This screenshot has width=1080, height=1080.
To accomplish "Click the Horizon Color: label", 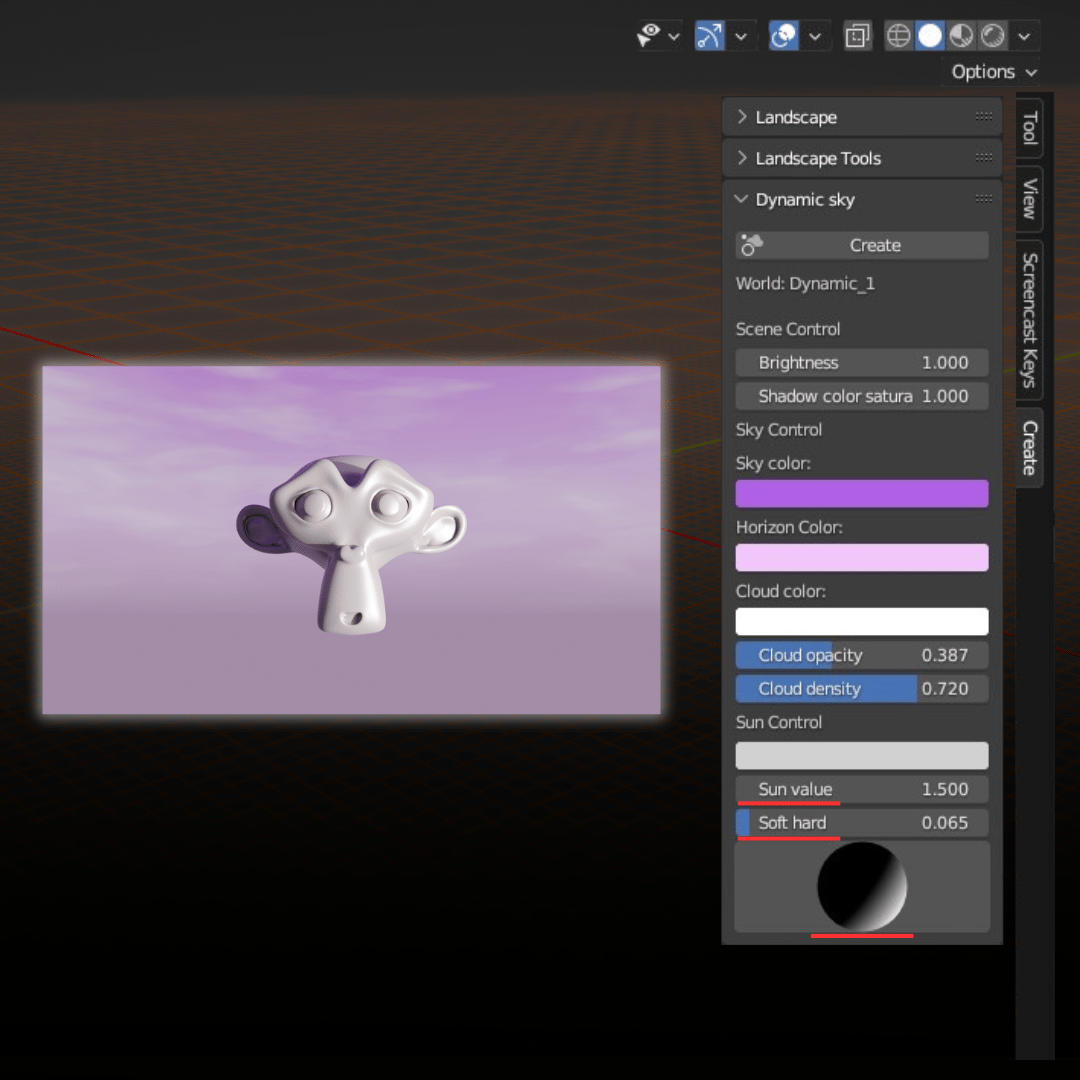I will tap(789, 528).
